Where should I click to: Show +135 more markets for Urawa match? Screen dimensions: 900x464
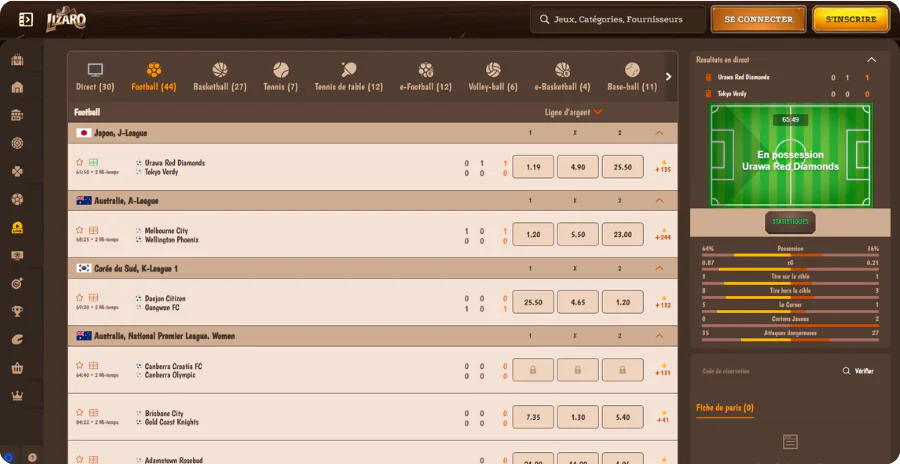click(663, 167)
